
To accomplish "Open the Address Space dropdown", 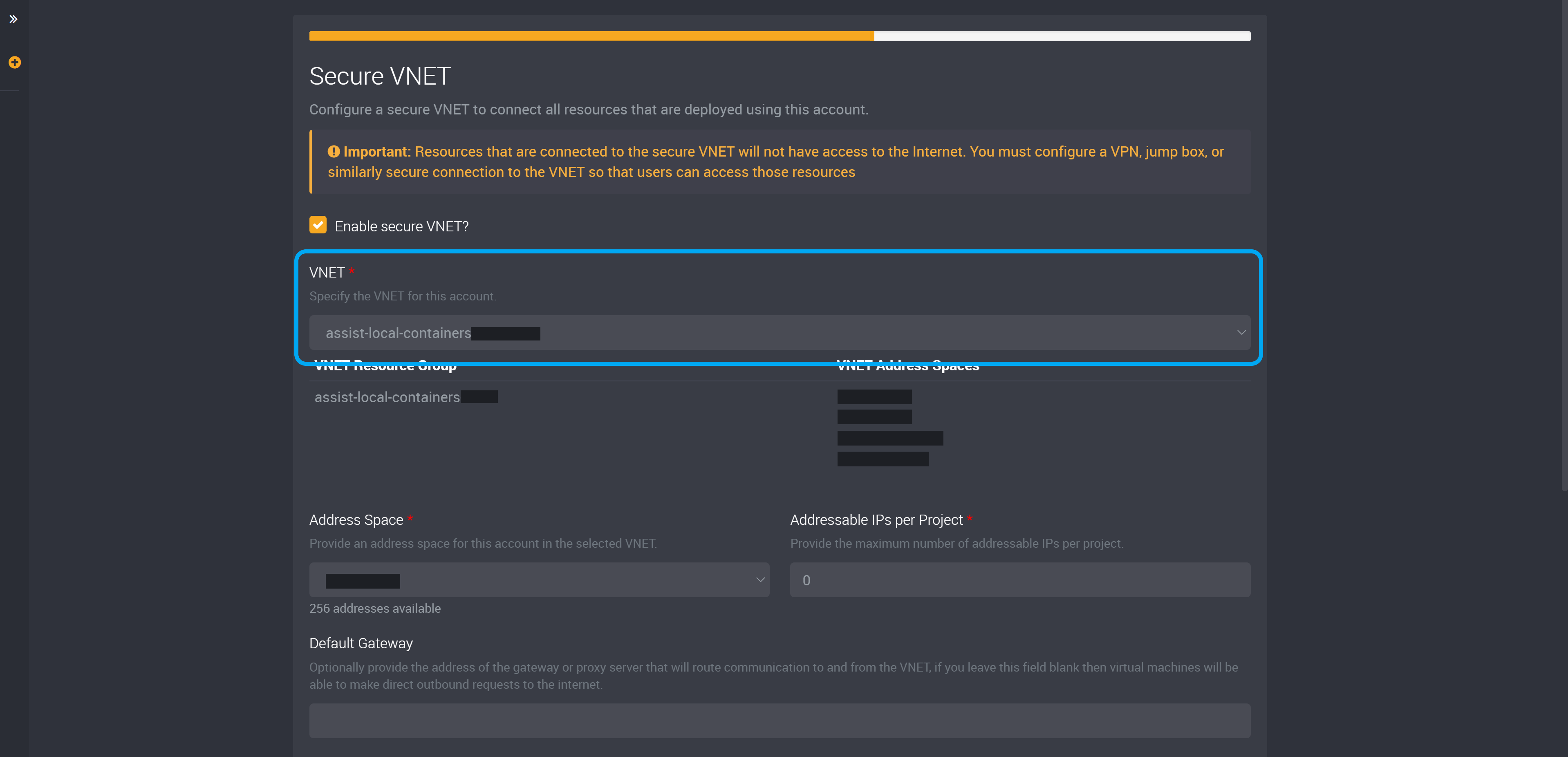I will tap(539, 579).
